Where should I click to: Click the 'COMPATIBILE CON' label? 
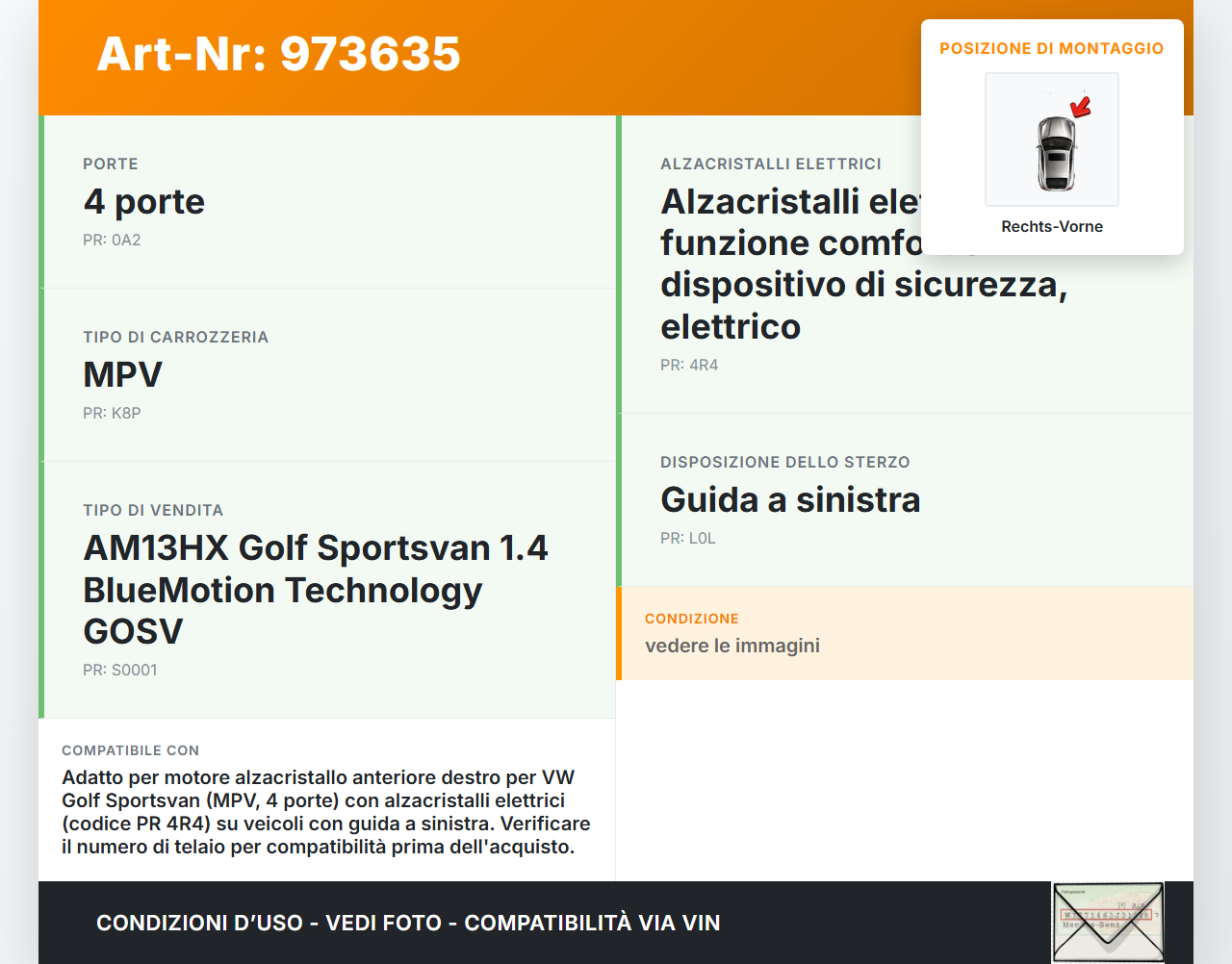pyautogui.click(x=131, y=751)
